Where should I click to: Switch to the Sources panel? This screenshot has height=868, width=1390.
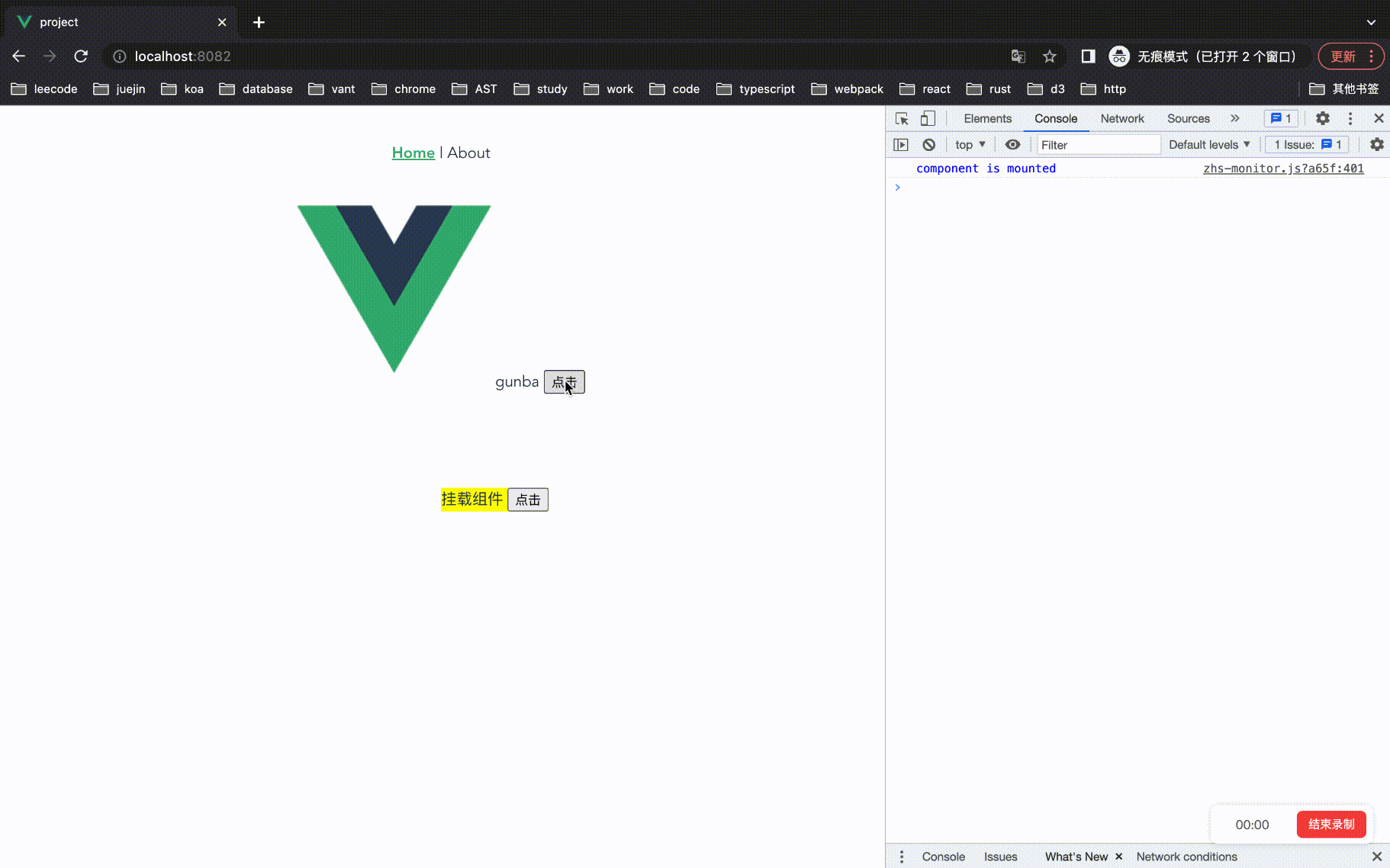(1188, 118)
